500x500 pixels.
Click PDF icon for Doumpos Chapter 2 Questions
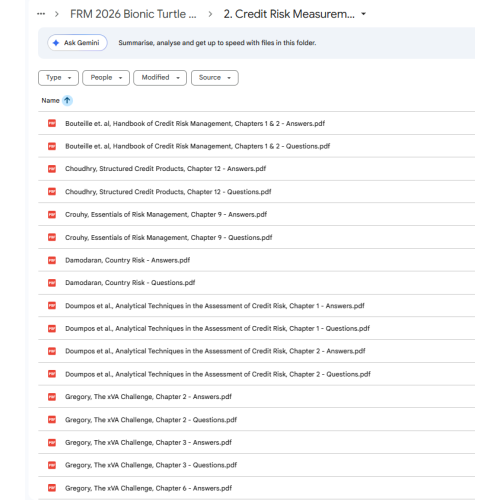pyautogui.click(x=52, y=374)
